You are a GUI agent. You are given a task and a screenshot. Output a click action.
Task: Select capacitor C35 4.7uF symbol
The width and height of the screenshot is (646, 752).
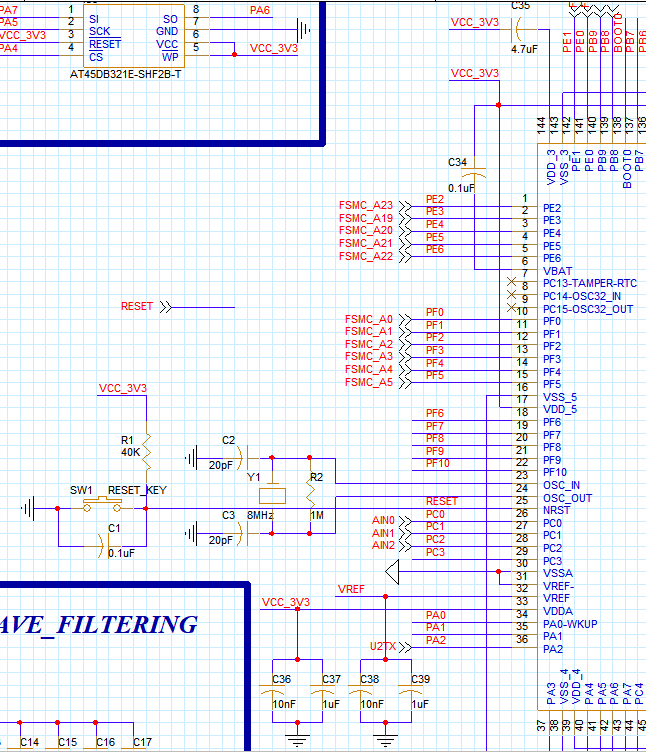click(x=517, y=29)
